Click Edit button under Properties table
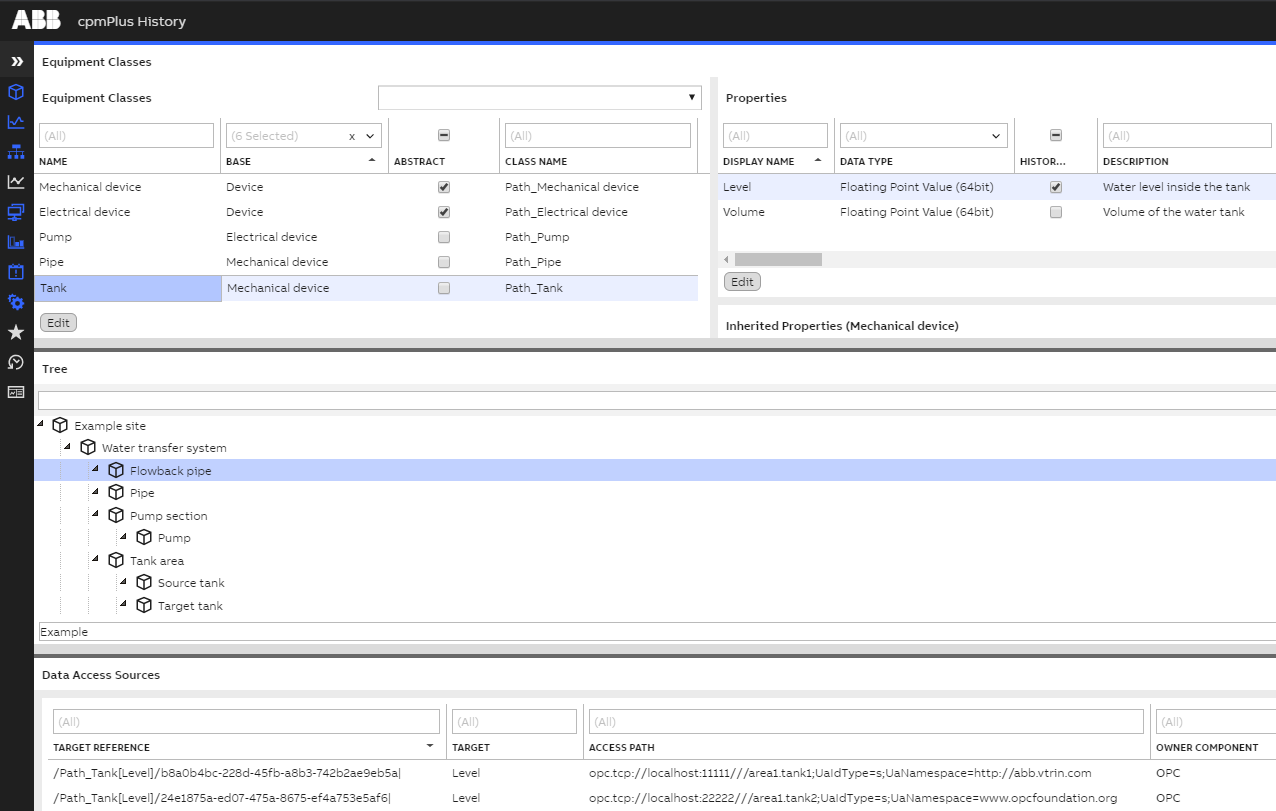This screenshot has width=1276, height=811. (742, 282)
